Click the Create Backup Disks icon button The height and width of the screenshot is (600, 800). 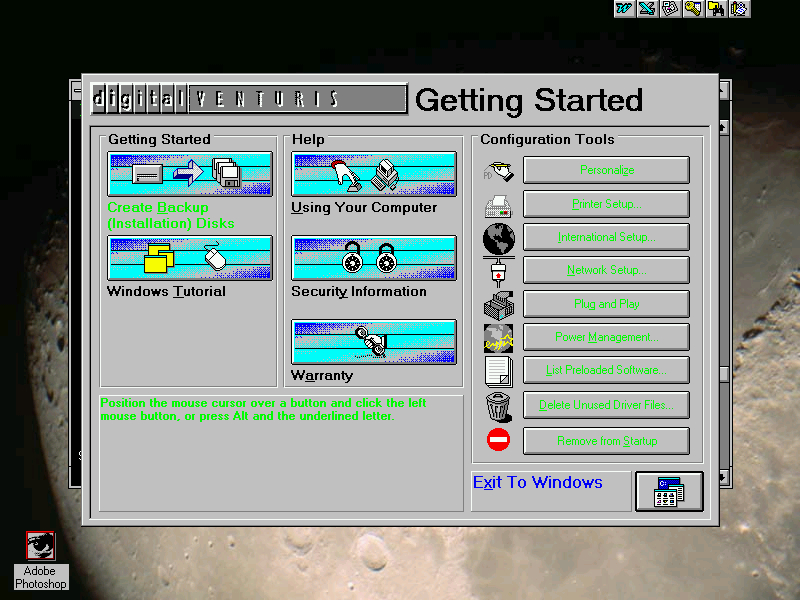[189, 174]
